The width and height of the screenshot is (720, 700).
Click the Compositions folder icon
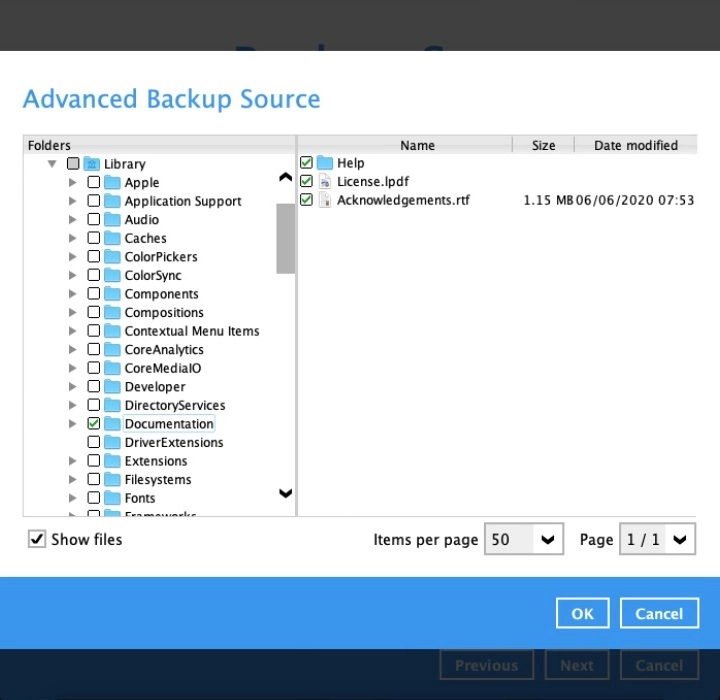coord(112,312)
